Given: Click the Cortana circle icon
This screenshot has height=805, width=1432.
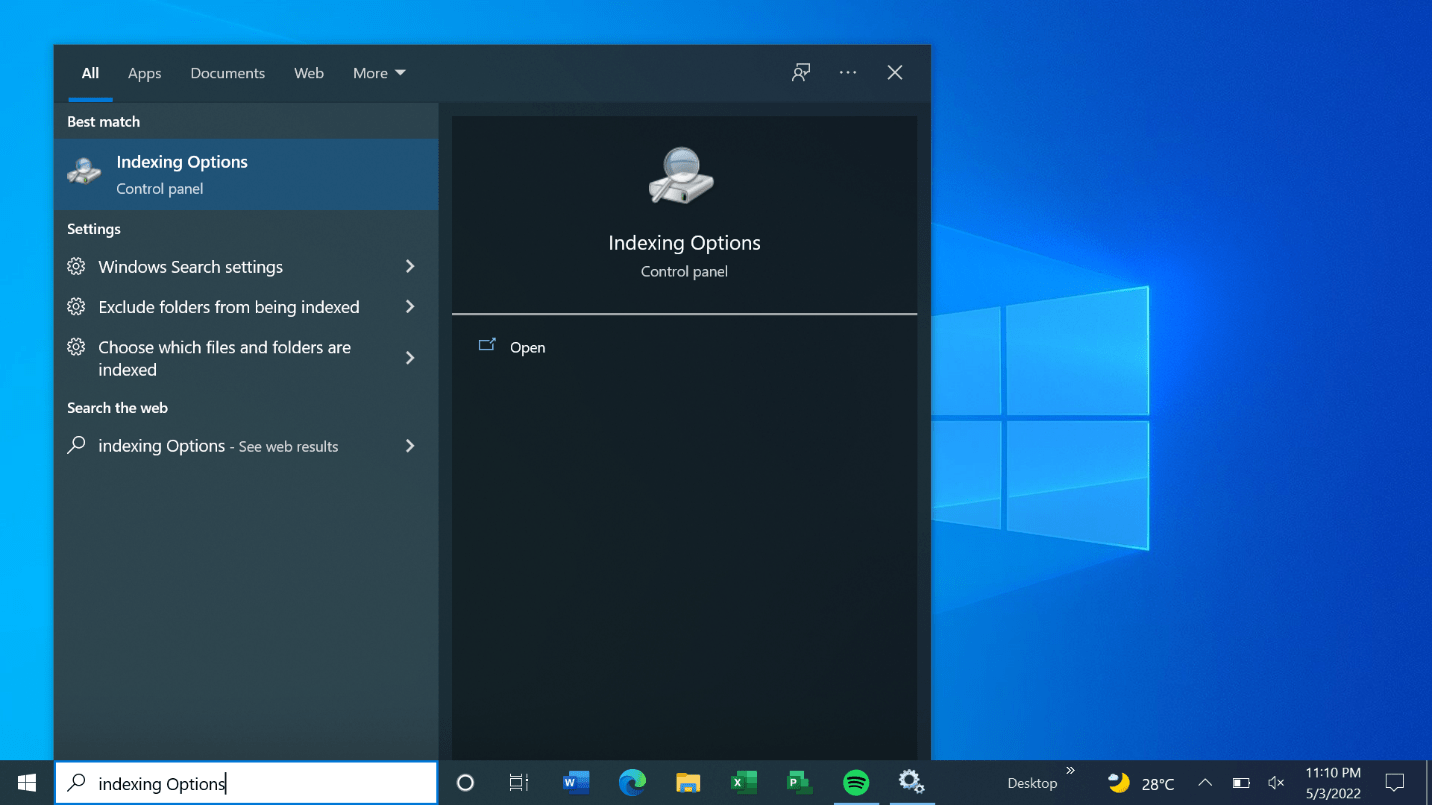Looking at the screenshot, I should [x=465, y=783].
